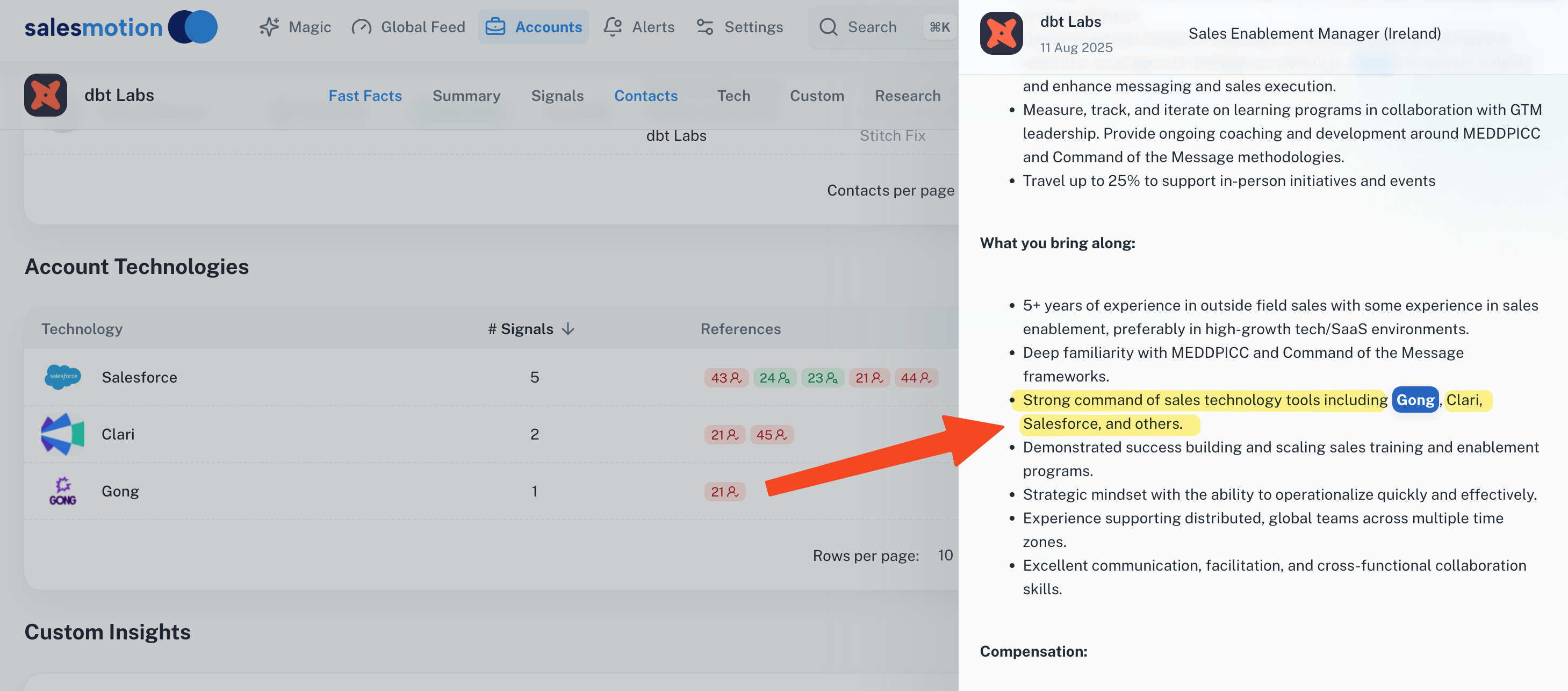Viewport: 1568px width, 691px height.
Task: Switch to the Tech tab
Action: click(733, 96)
